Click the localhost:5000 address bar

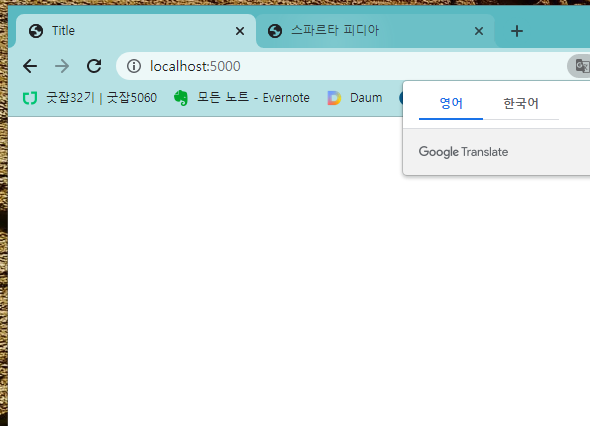pyautogui.click(x=339, y=66)
